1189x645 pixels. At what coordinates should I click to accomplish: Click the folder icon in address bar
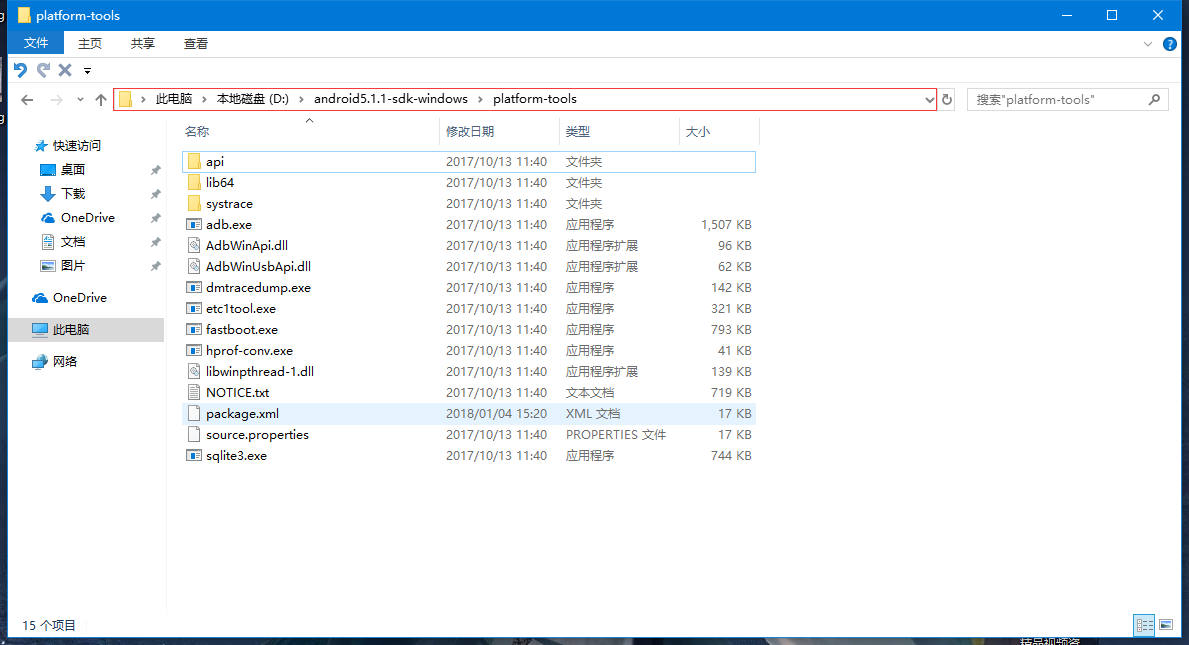(x=126, y=99)
